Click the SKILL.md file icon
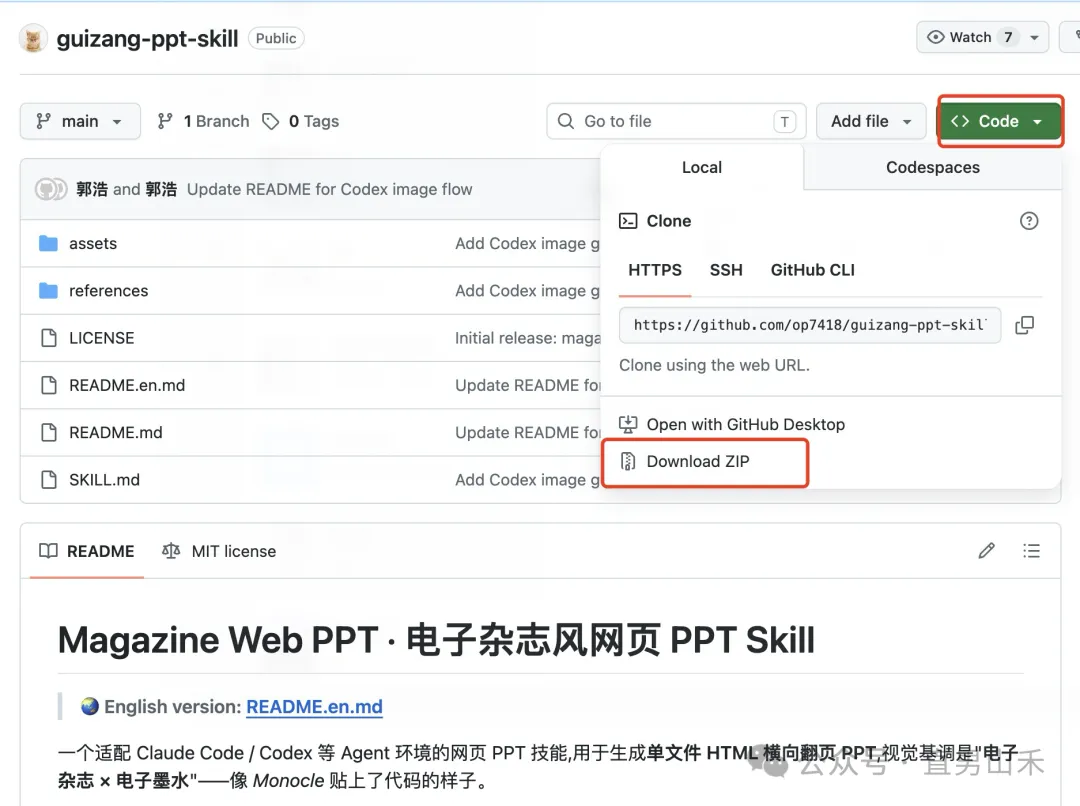This screenshot has height=806, width=1080. click(49, 479)
